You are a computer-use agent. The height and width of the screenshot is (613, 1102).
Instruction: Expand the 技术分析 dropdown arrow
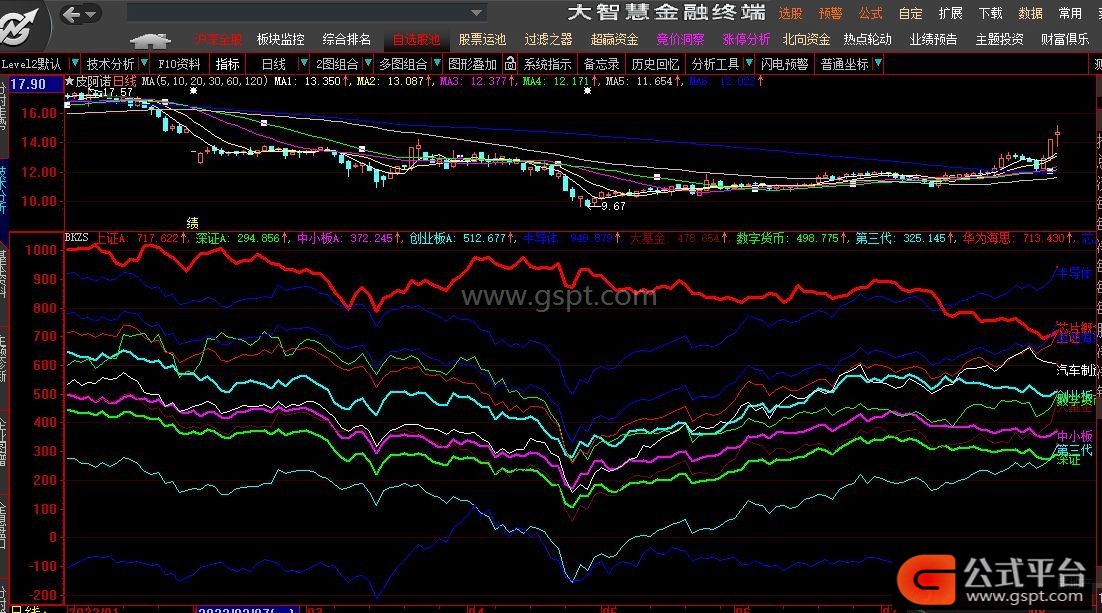[x=144, y=64]
